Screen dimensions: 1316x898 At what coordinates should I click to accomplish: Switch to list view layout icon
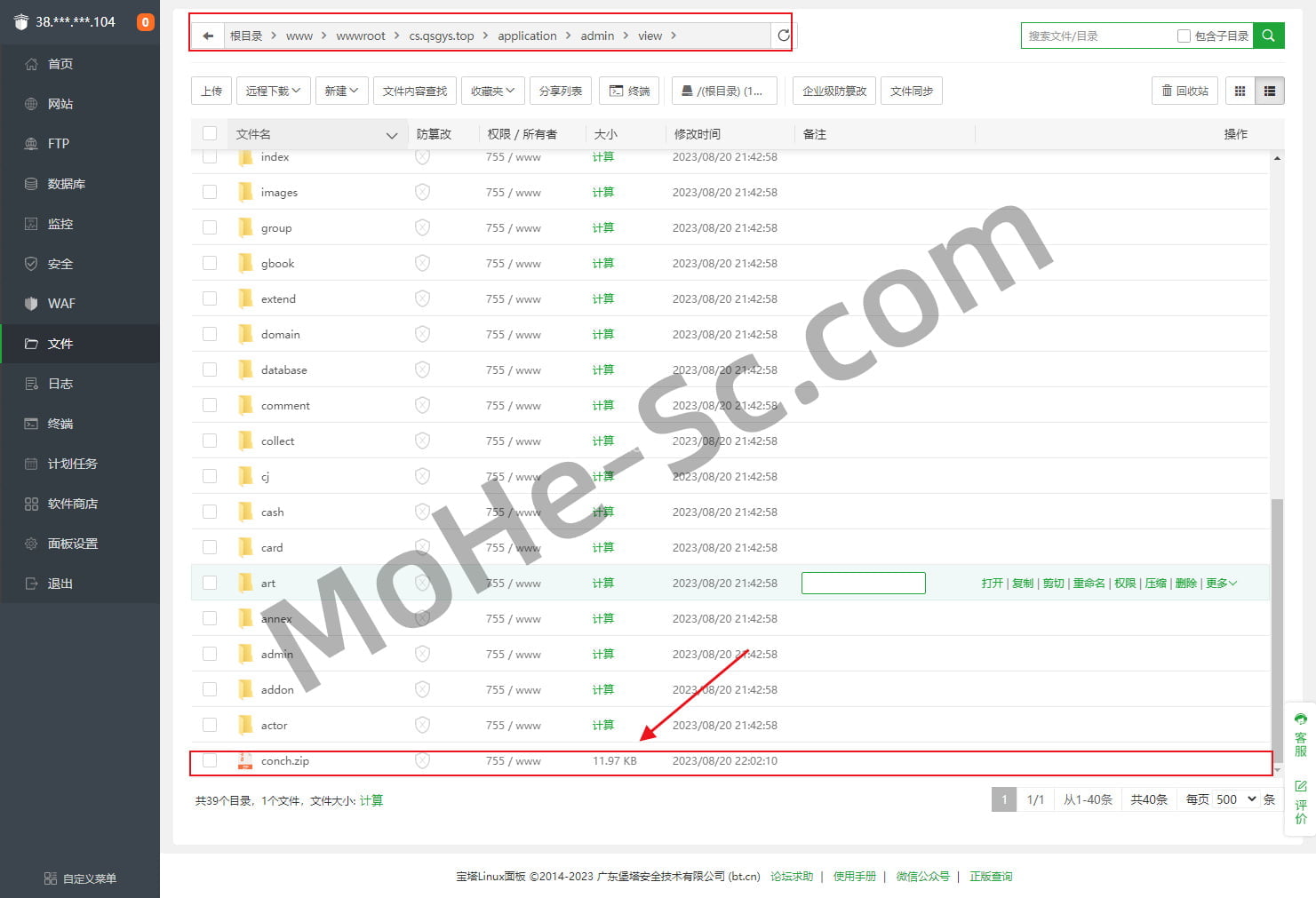(1269, 91)
